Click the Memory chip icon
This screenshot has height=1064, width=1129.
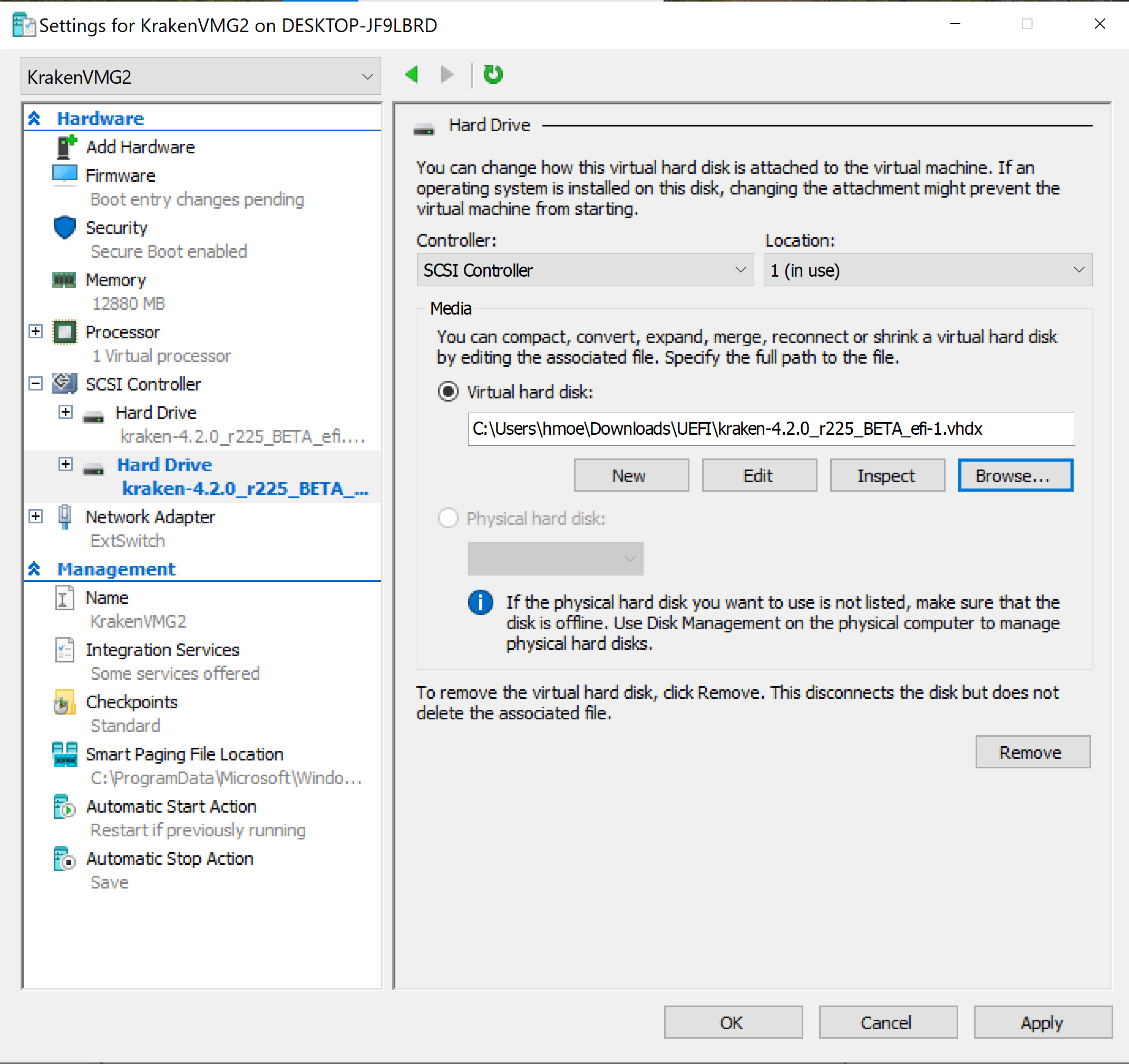click(64, 280)
